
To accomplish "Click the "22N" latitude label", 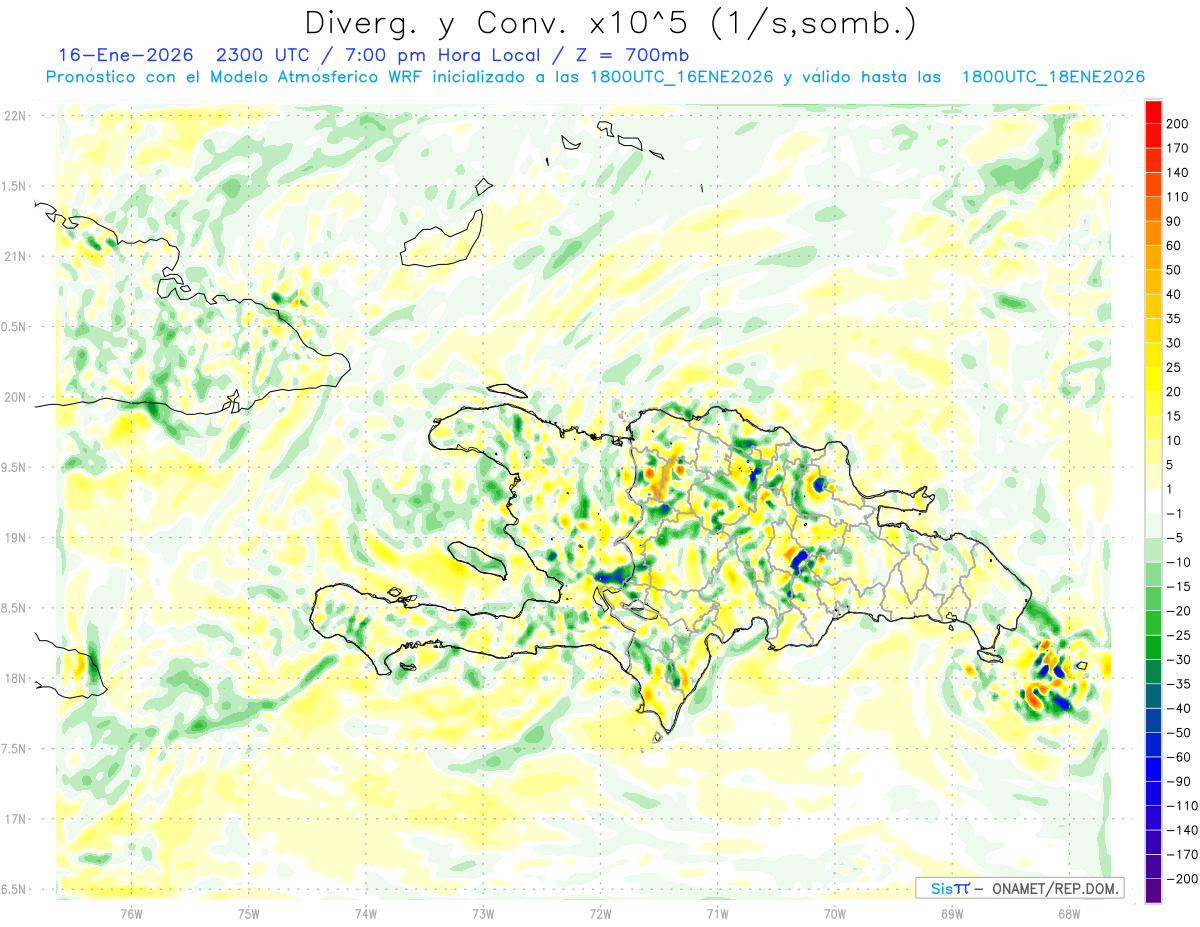I will [x=15, y=116].
